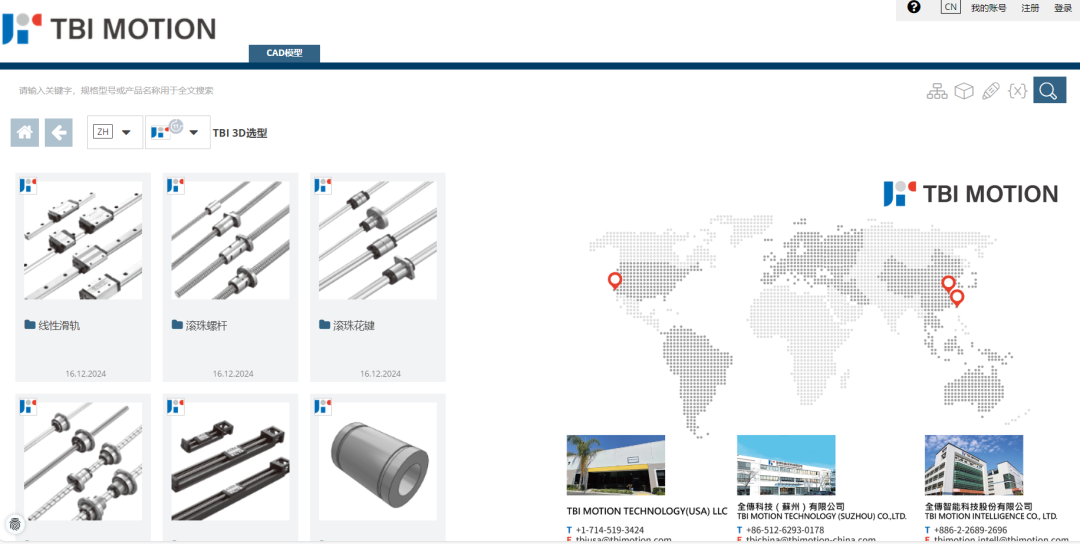Image resolution: width=1080 pixels, height=544 pixels.
Task: Open the rotary ball spline thumbnail in second row
Action: click(83, 461)
